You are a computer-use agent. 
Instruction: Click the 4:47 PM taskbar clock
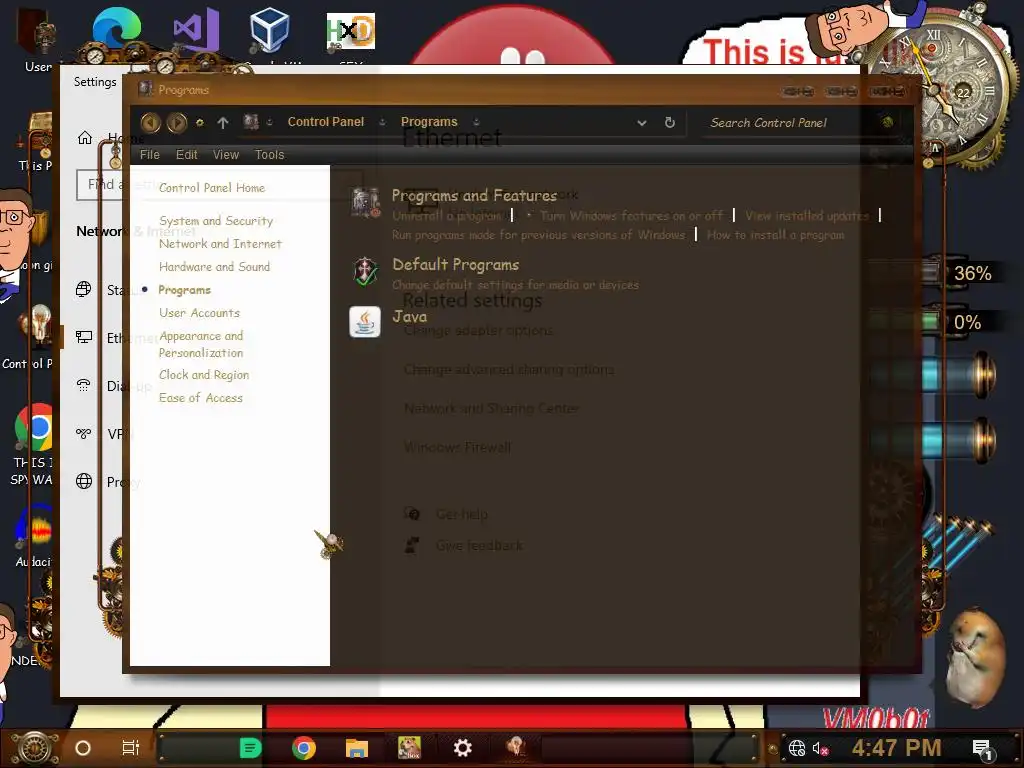pyautogui.click(x=896, y=748)
